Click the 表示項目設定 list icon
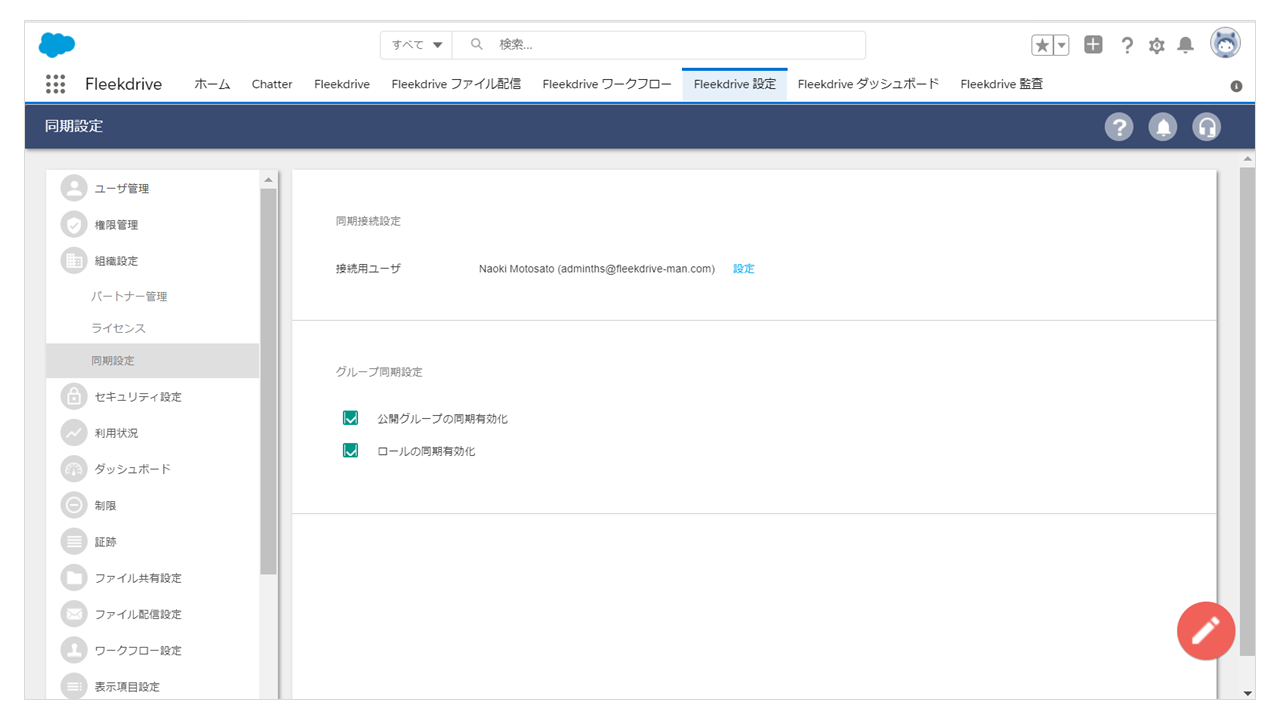The width and height of the screenshot is (1280, 720). (x=74, y=686)
